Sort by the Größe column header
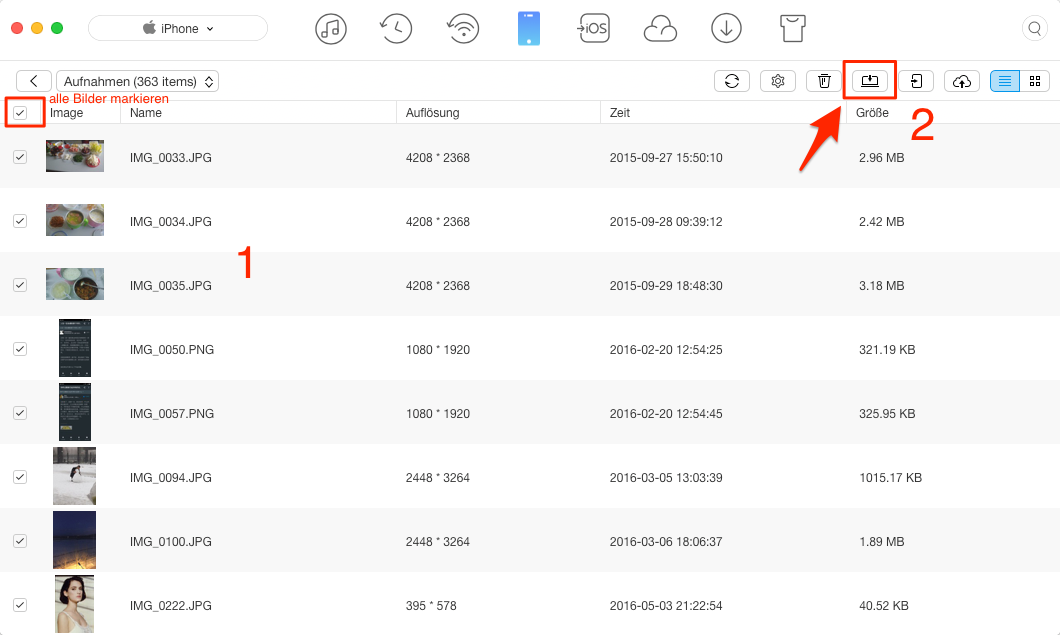This screenshot has width=1060, height=635. [873, 113]
